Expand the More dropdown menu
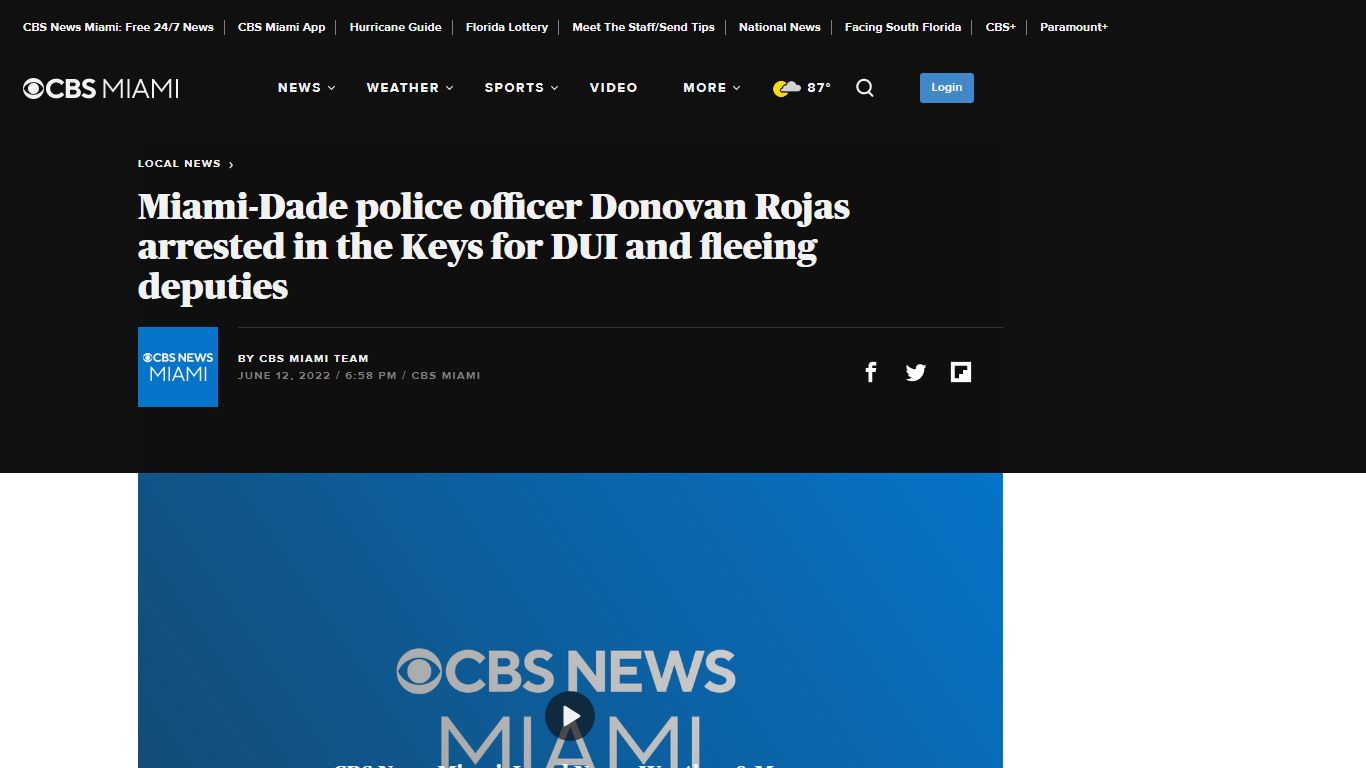 712,88
